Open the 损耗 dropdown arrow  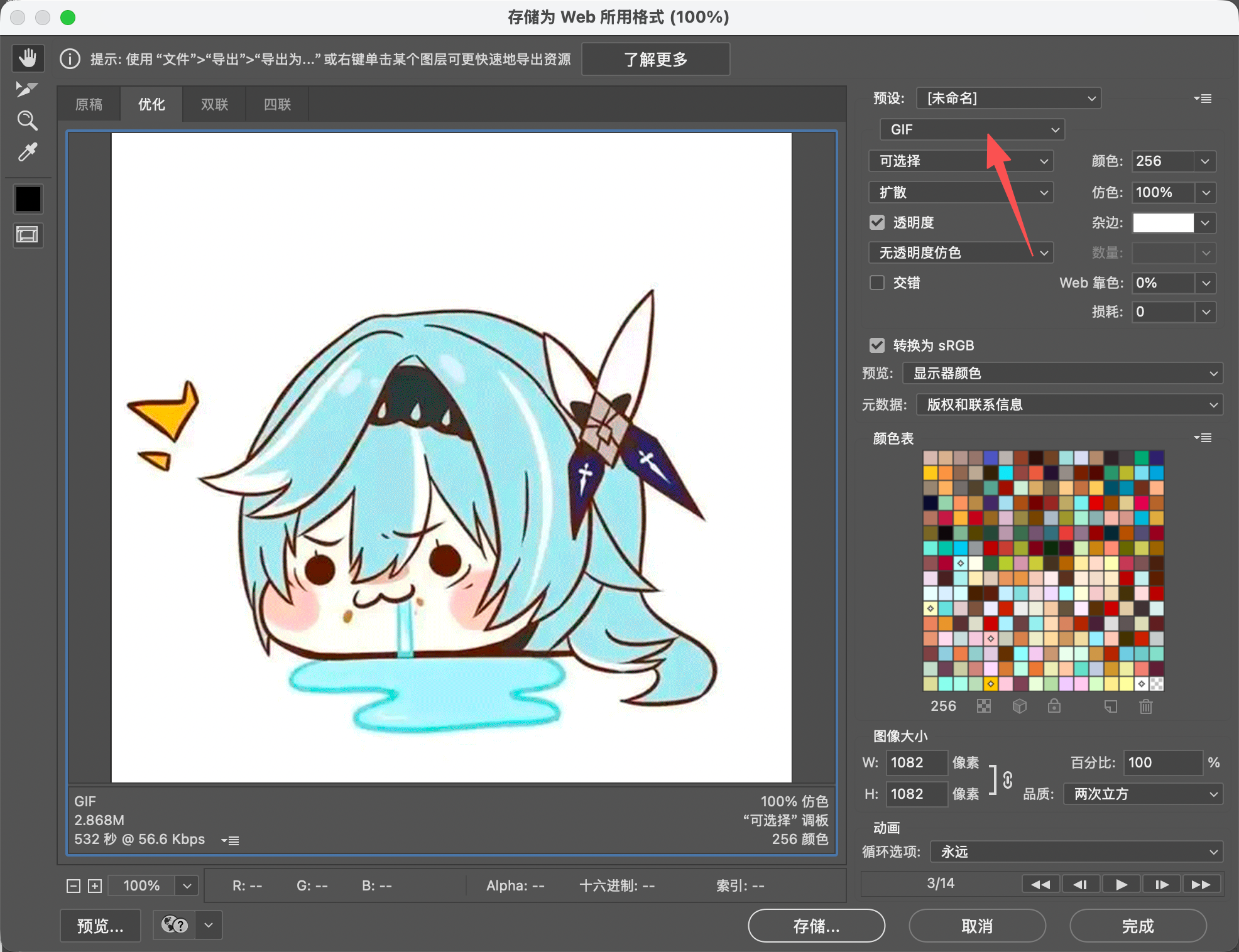(1205, 311)
